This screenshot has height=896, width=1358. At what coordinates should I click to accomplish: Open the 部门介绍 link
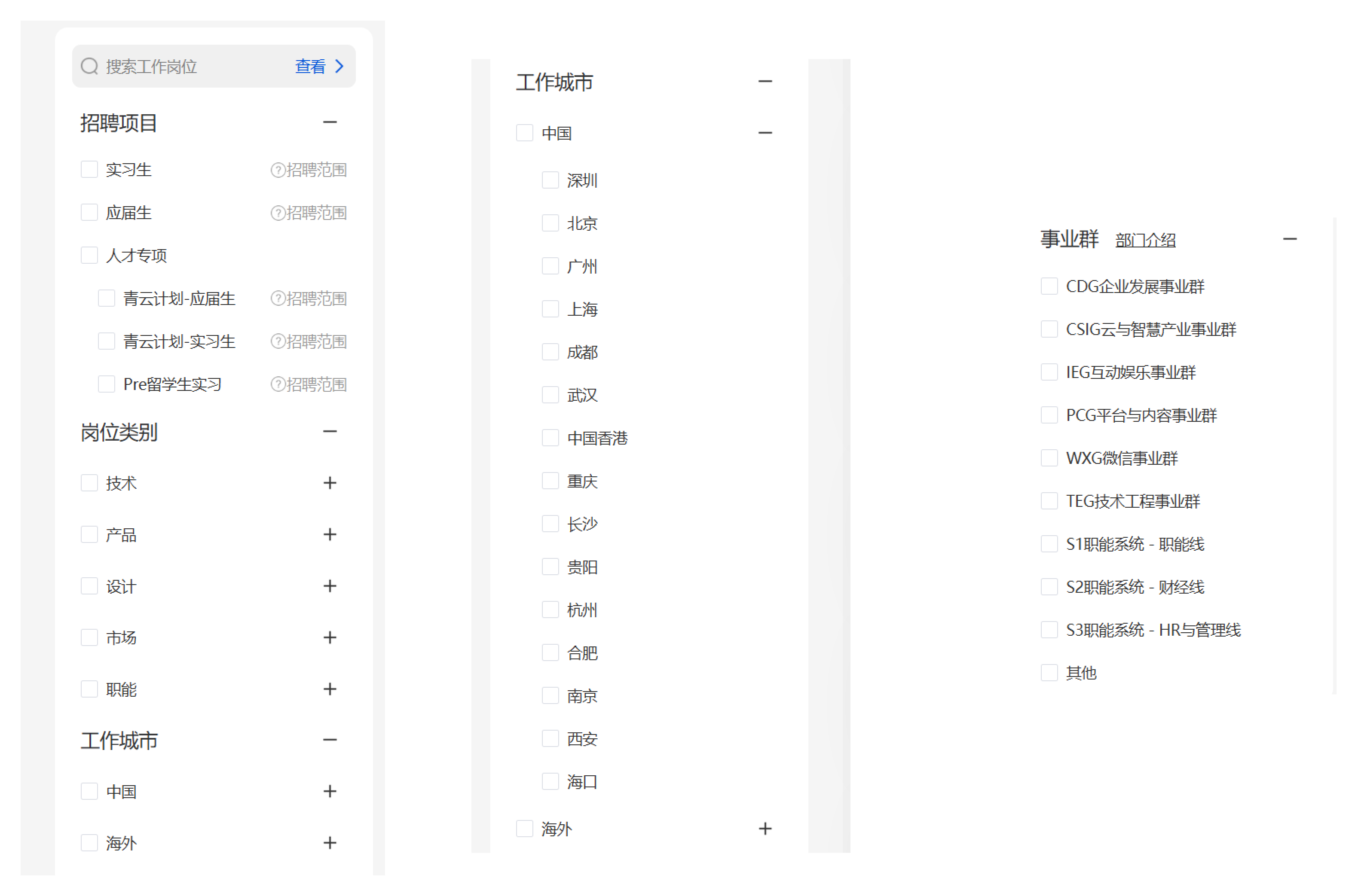[x=1145, y=240]
